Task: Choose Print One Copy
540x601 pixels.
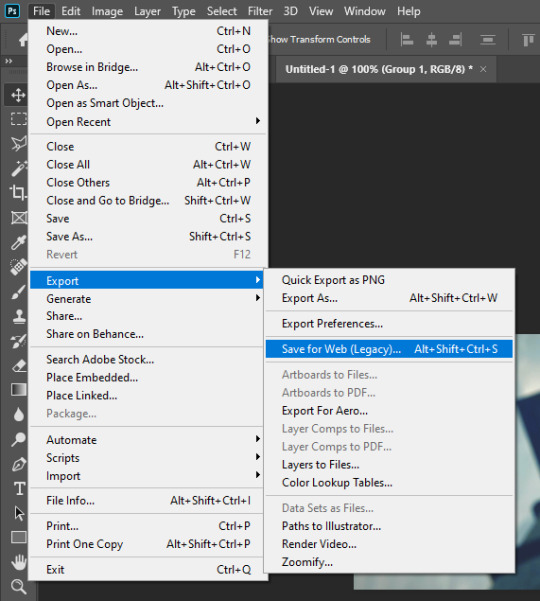Action: (x=147, y=544)
